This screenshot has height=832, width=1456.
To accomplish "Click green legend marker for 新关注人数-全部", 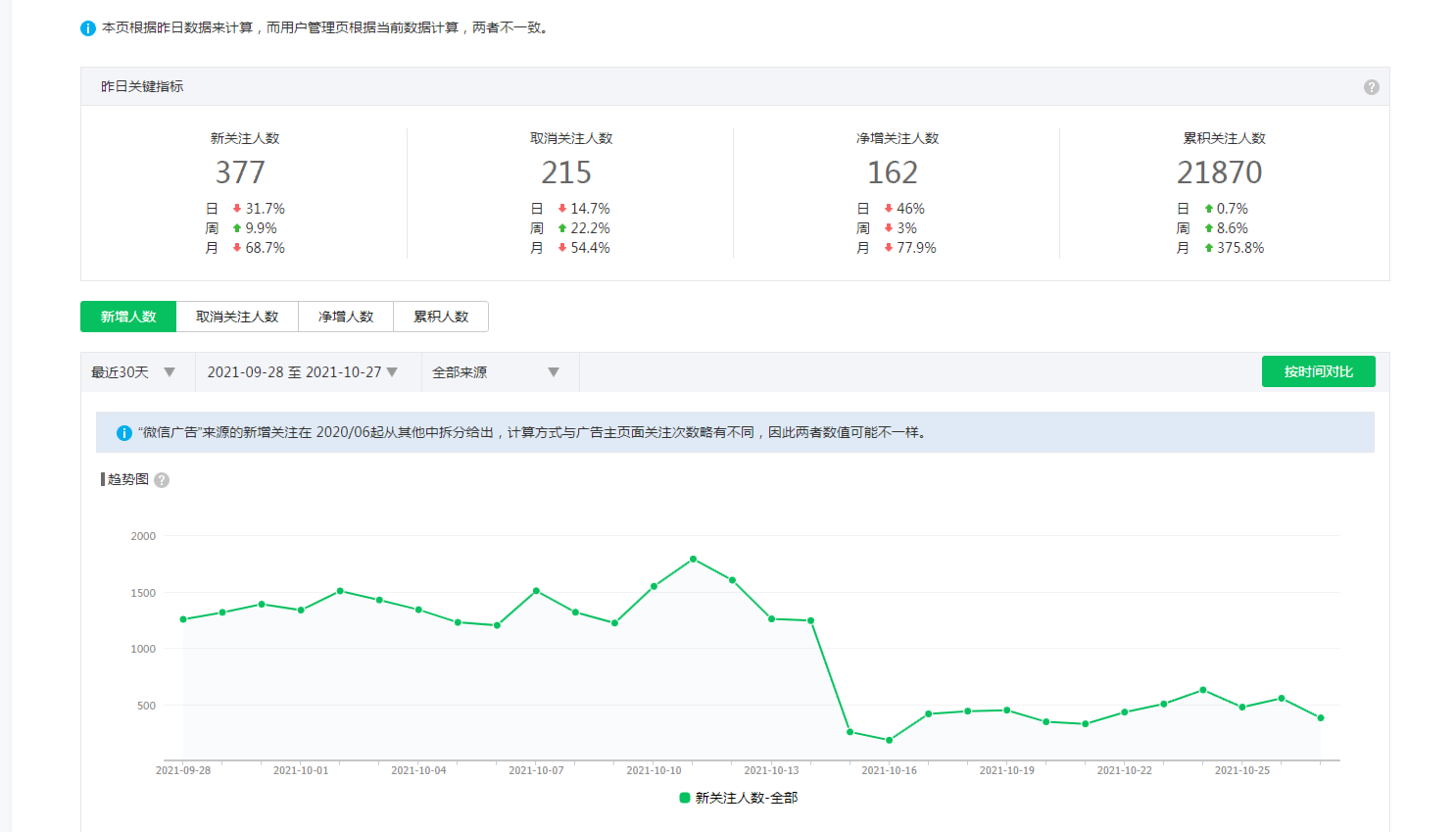I will pos(685,798).
